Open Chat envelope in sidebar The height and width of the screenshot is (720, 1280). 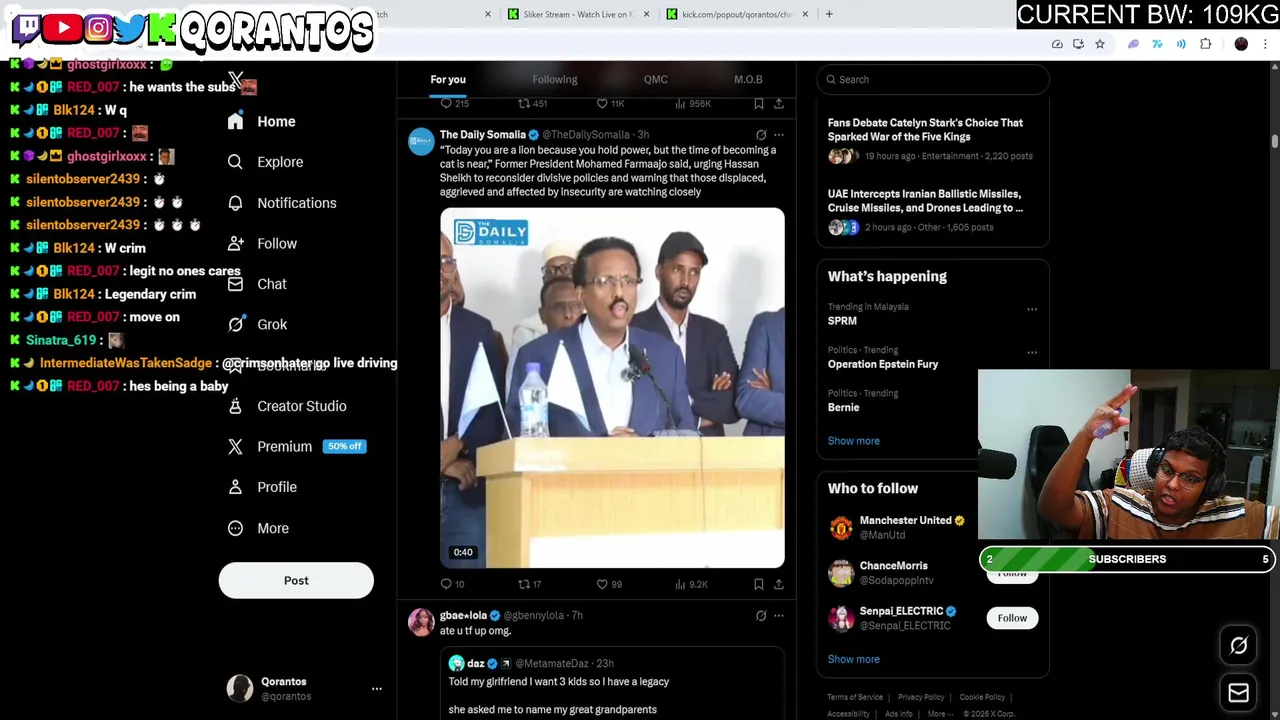pos(235,284)
